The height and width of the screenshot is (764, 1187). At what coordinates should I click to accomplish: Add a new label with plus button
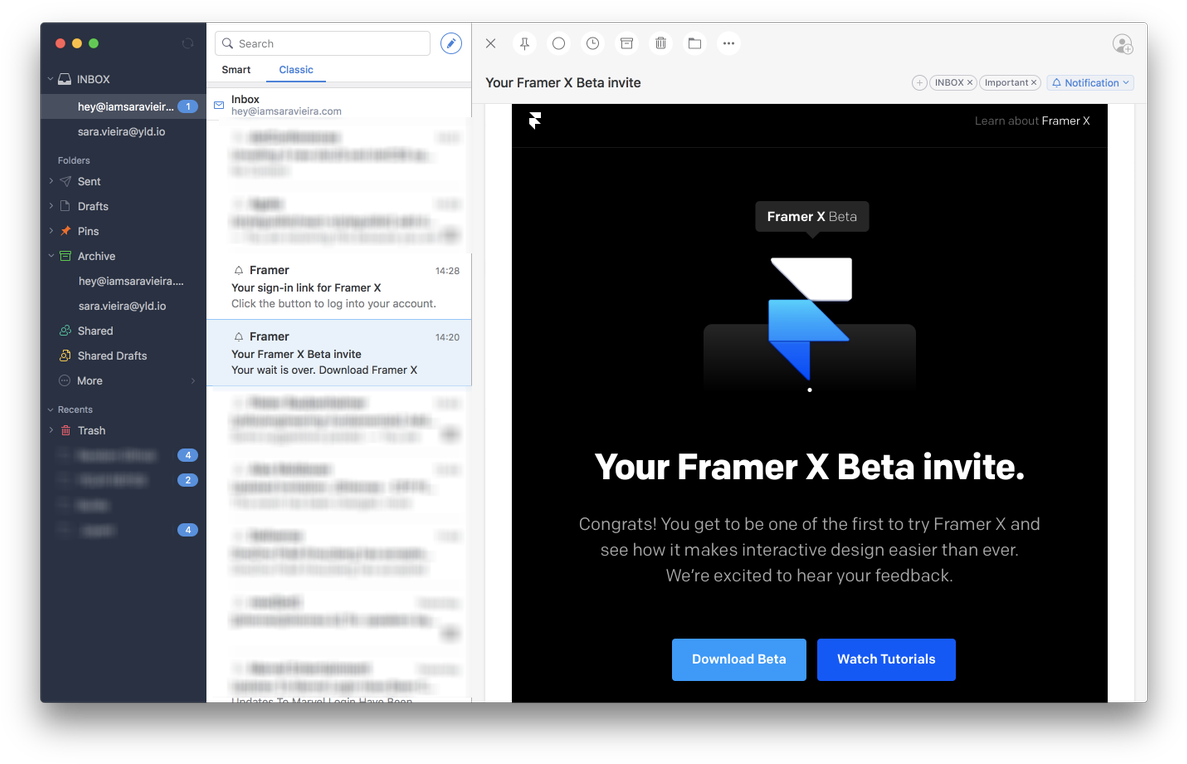(919, 83)
